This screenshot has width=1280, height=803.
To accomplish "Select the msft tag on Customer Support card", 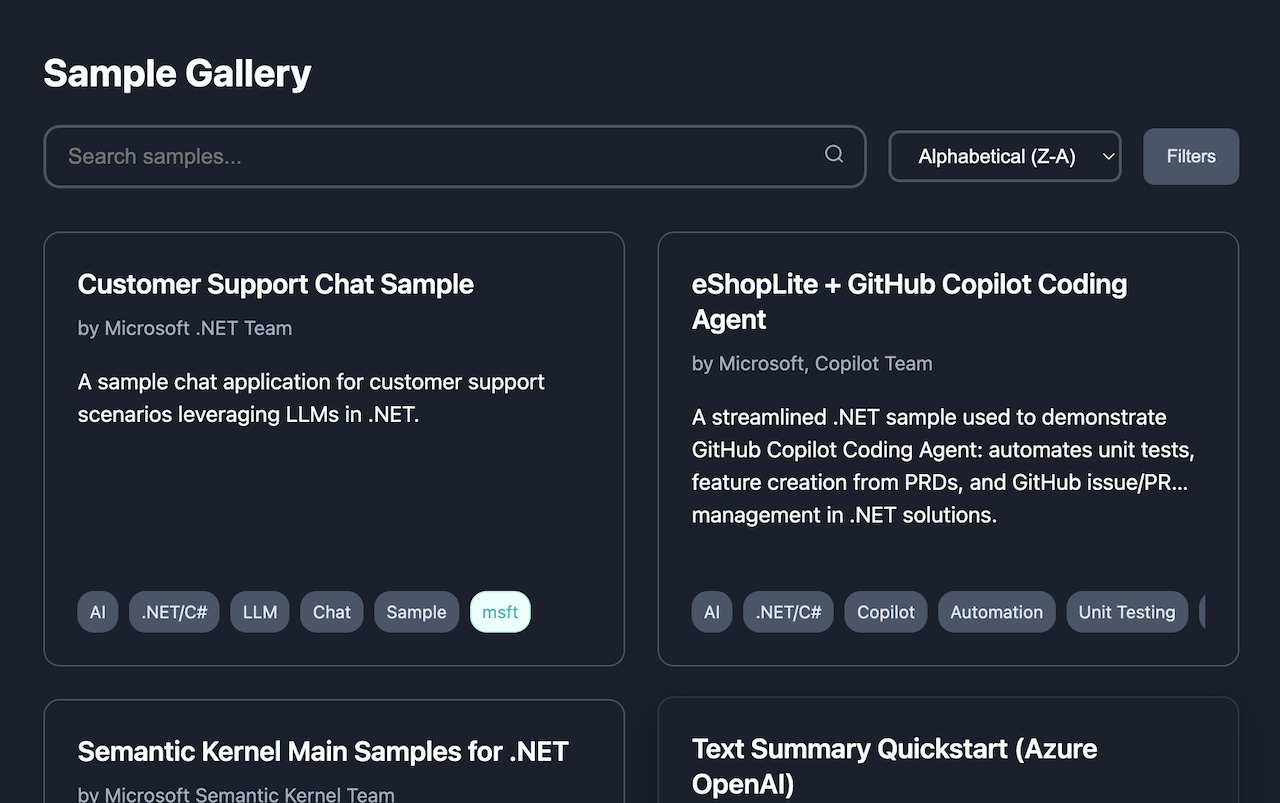I will coord(500,613).
